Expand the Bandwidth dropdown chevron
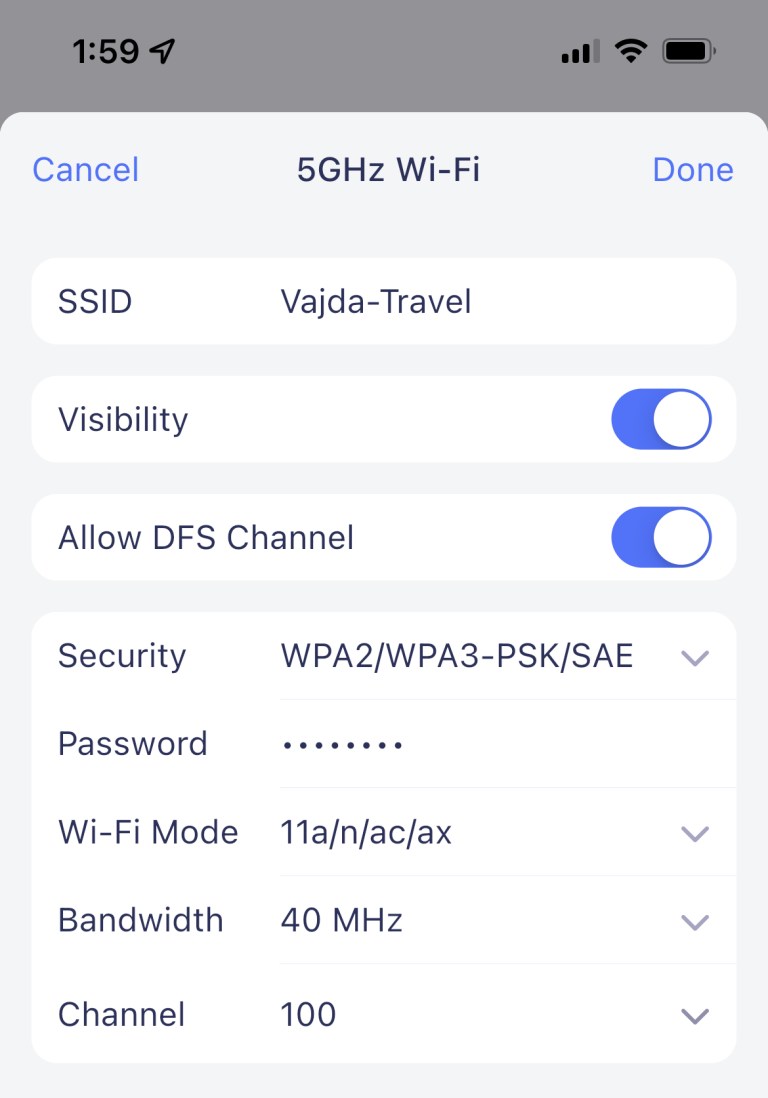768x1098 pixels. pos(694,921)
